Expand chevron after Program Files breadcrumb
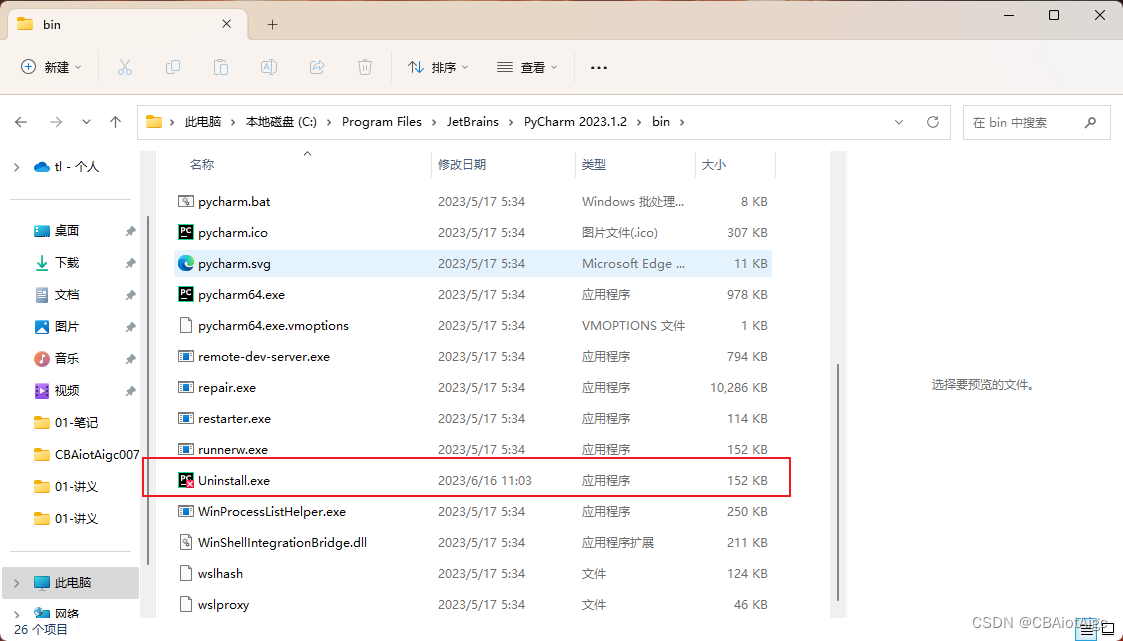This screenshot has width=1123, height=641. (435, 122)
